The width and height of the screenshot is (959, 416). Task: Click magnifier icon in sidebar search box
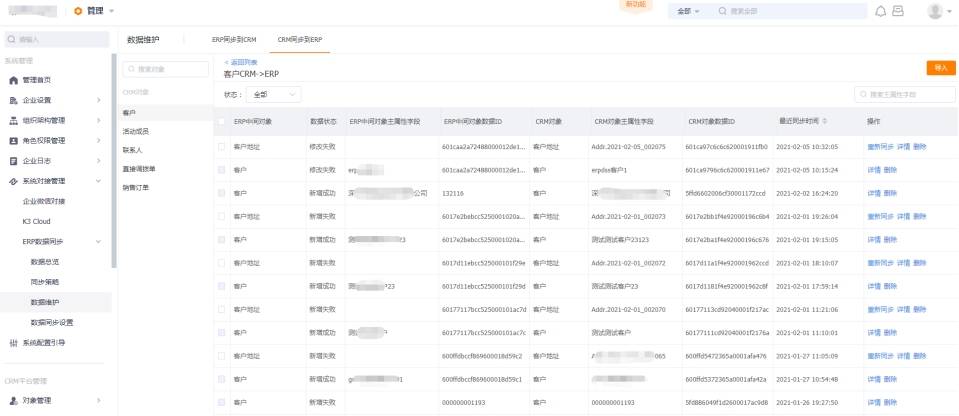[12, 40]
